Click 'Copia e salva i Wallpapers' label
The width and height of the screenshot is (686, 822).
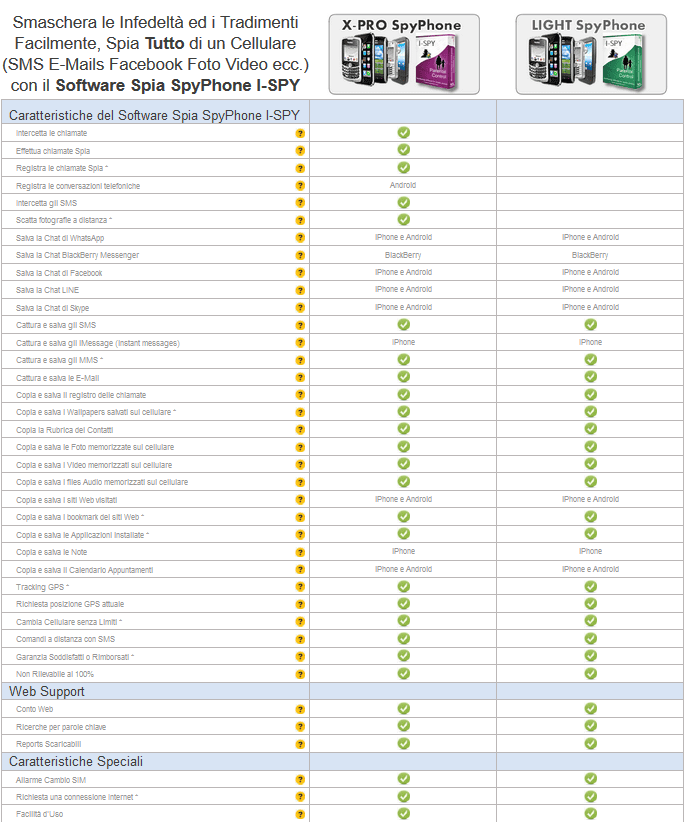pos(96,412)
